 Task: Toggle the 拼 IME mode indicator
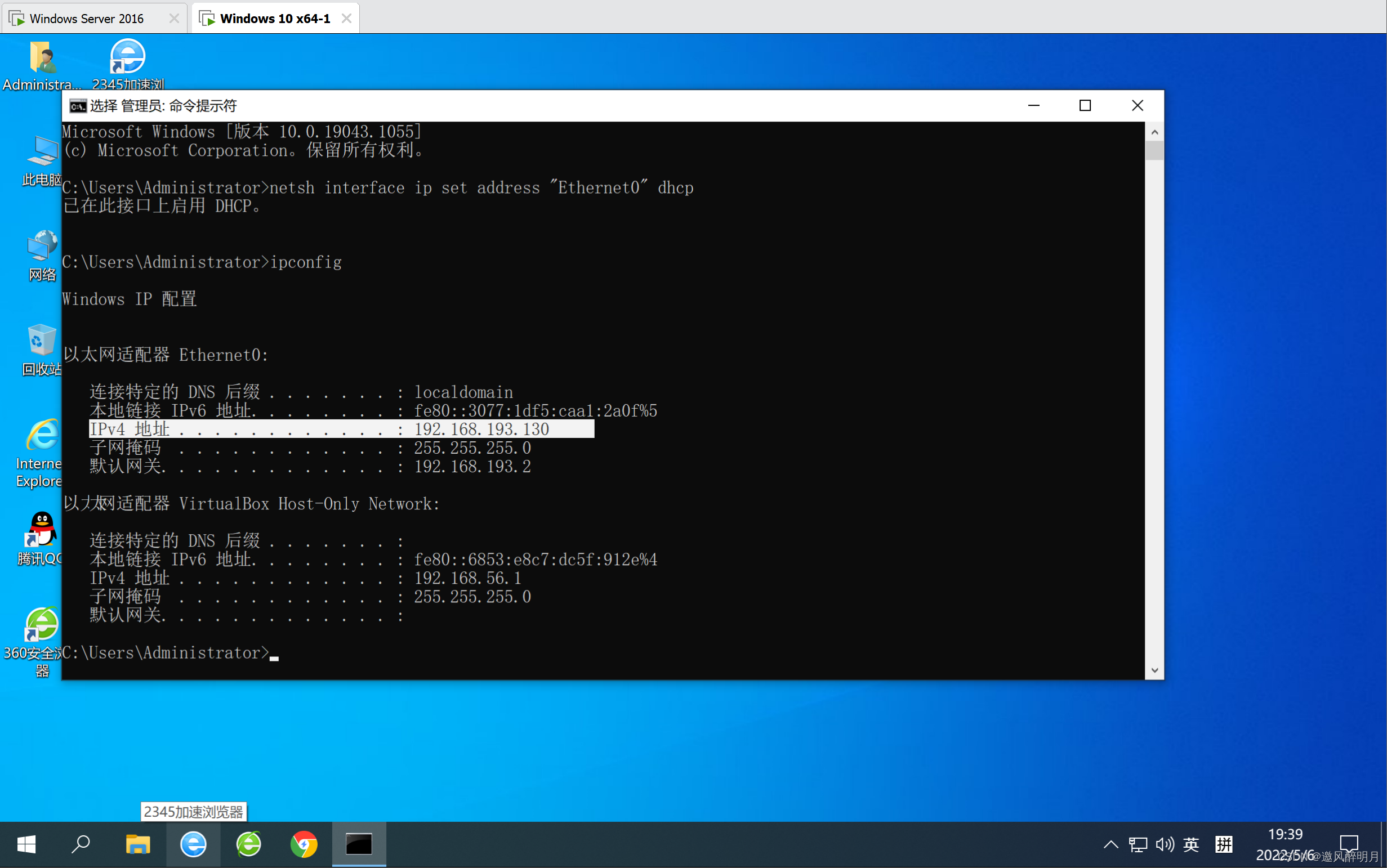(x=1224, y=844)
